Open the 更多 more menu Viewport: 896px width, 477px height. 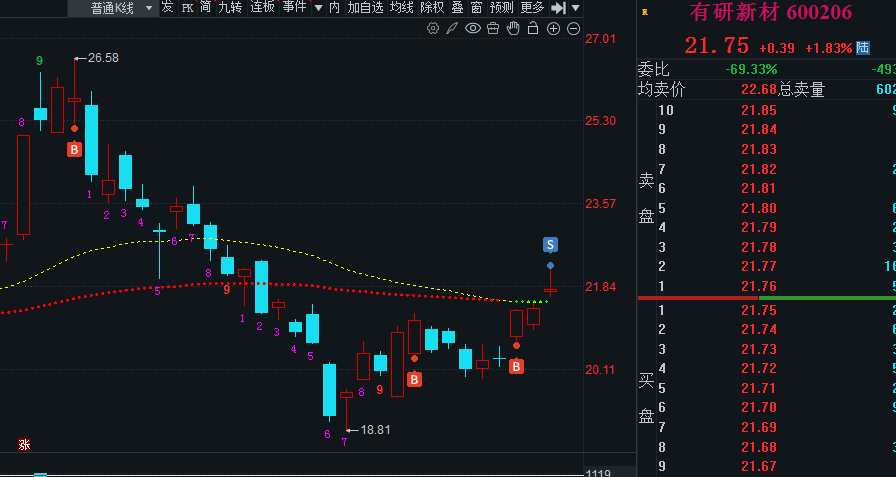point(532,7)
